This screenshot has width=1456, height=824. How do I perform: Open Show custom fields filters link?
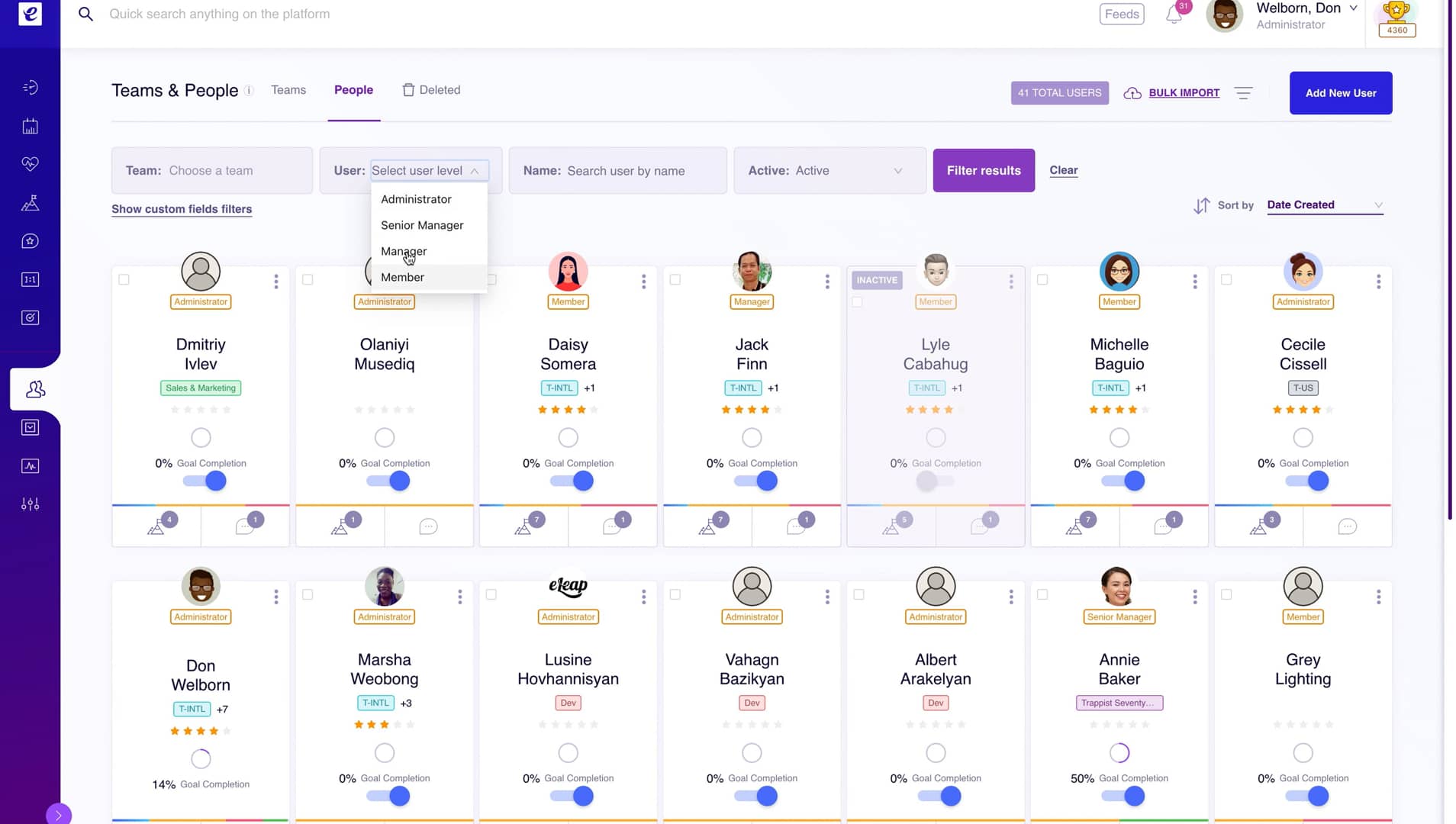(182, 208)
